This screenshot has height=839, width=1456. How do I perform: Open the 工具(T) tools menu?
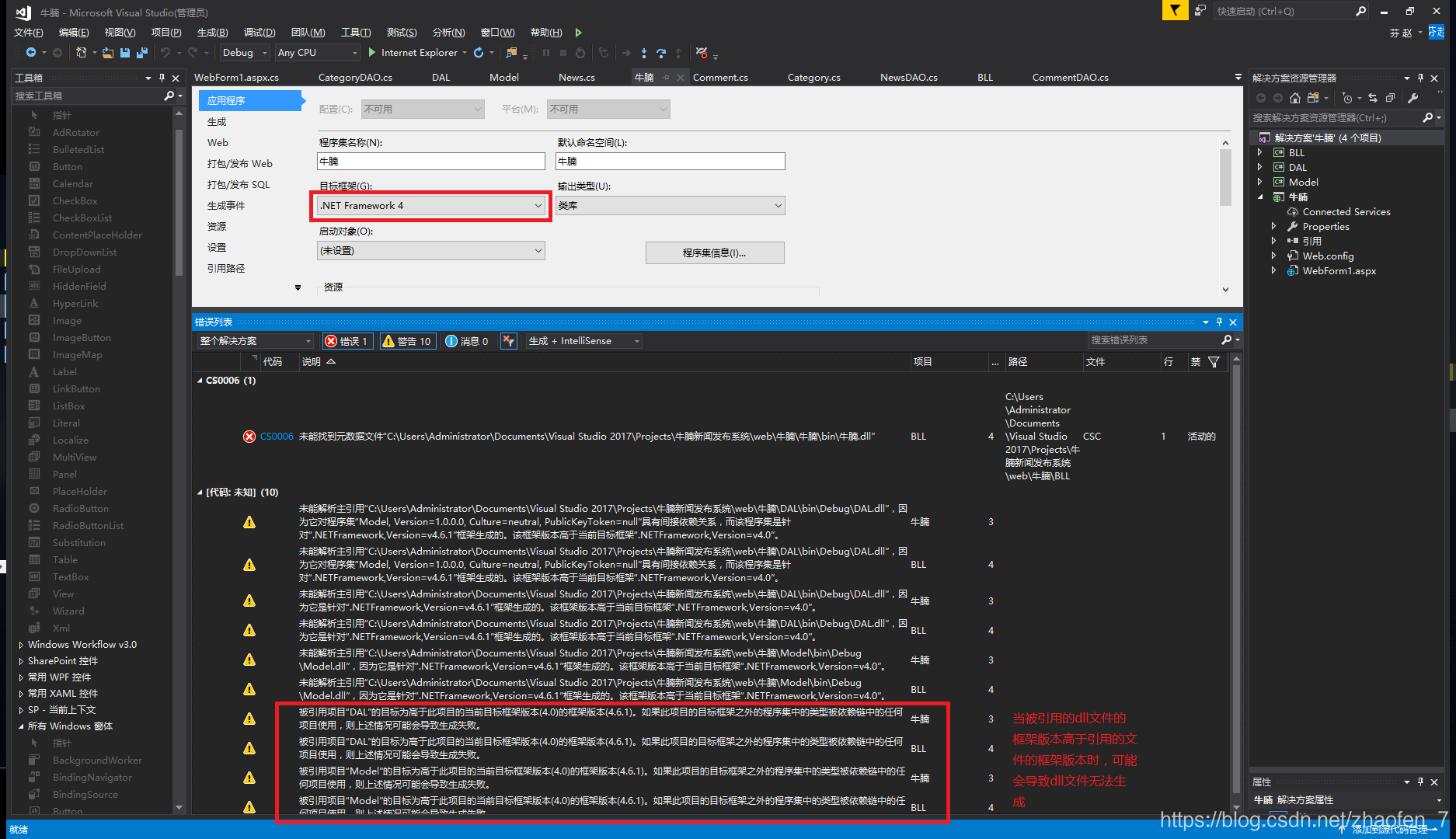pyautogui.click(x=356, y=33)
